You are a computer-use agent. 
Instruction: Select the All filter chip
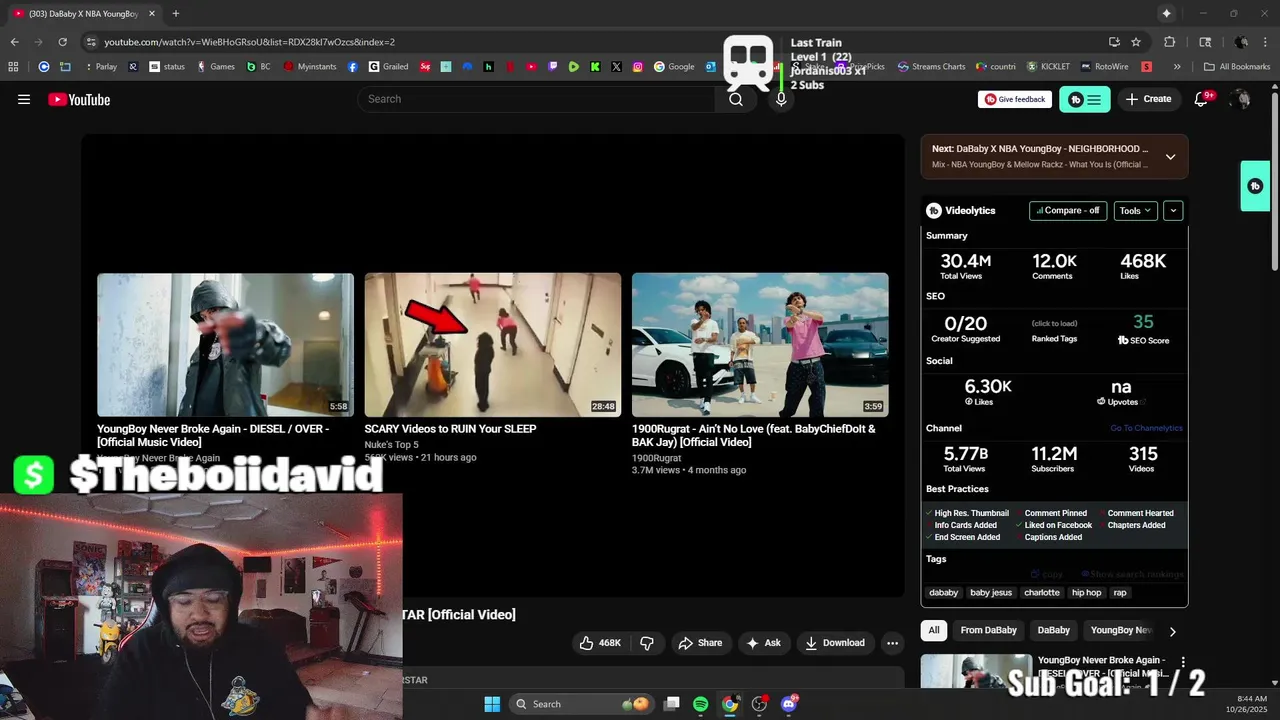(934, 631)
